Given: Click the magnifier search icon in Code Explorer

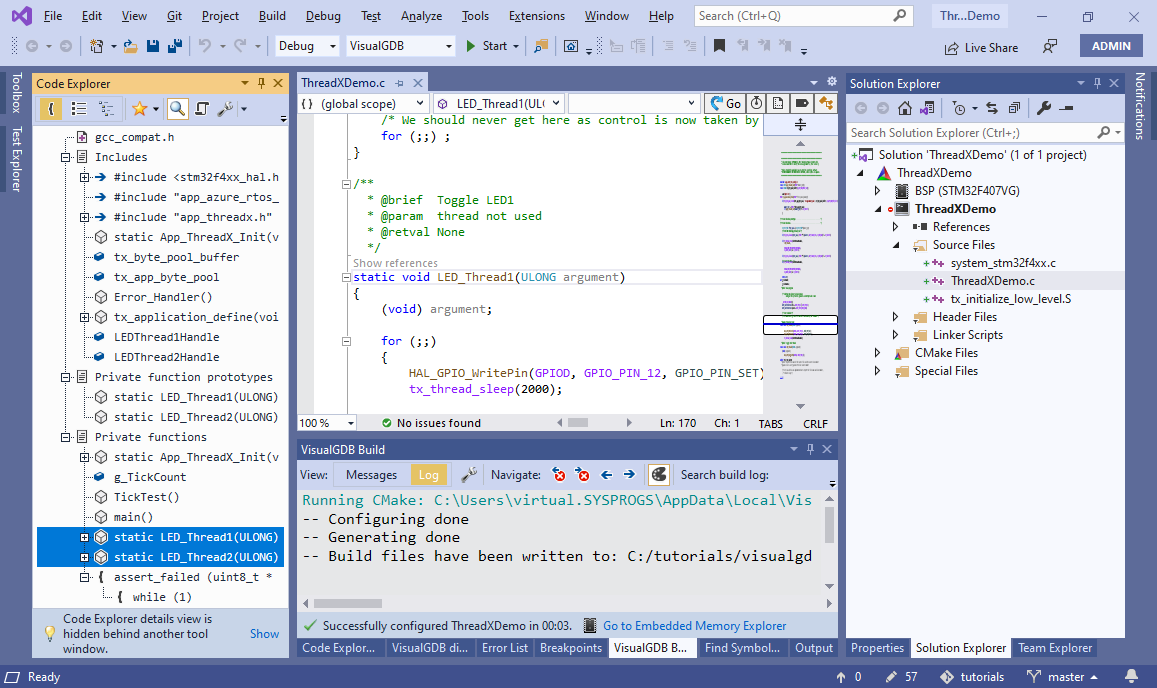Looking at the screenshot, I should pos(177,109).
